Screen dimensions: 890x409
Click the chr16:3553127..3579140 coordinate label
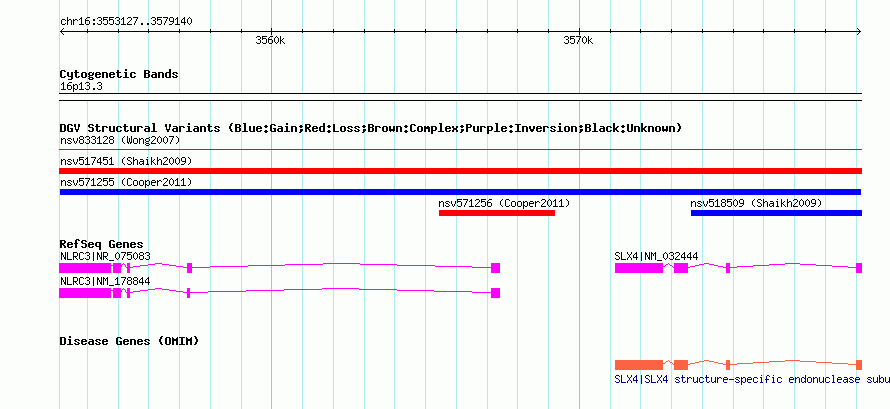click(126, 22)
